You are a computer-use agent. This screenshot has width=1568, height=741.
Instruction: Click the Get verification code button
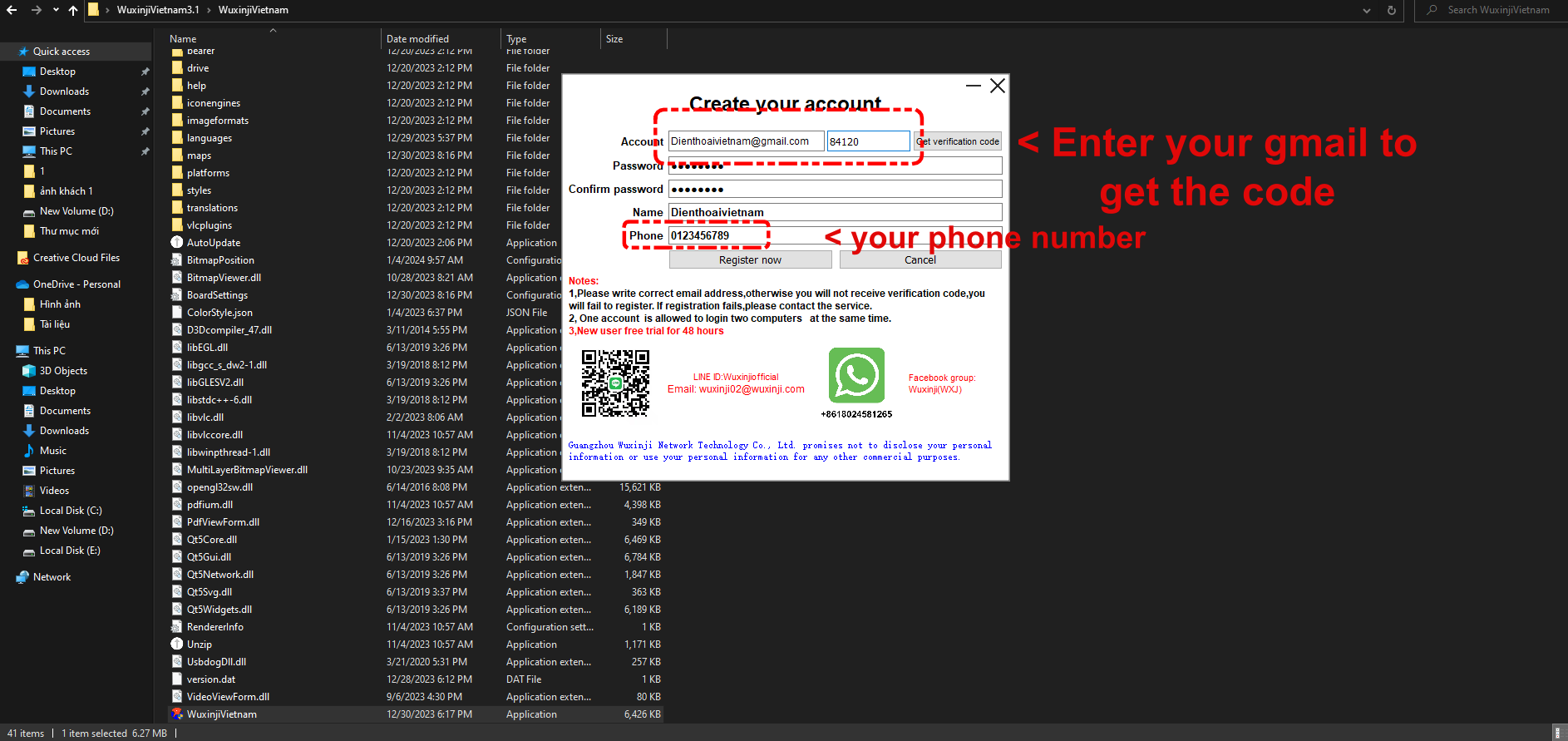coord(958,141)
